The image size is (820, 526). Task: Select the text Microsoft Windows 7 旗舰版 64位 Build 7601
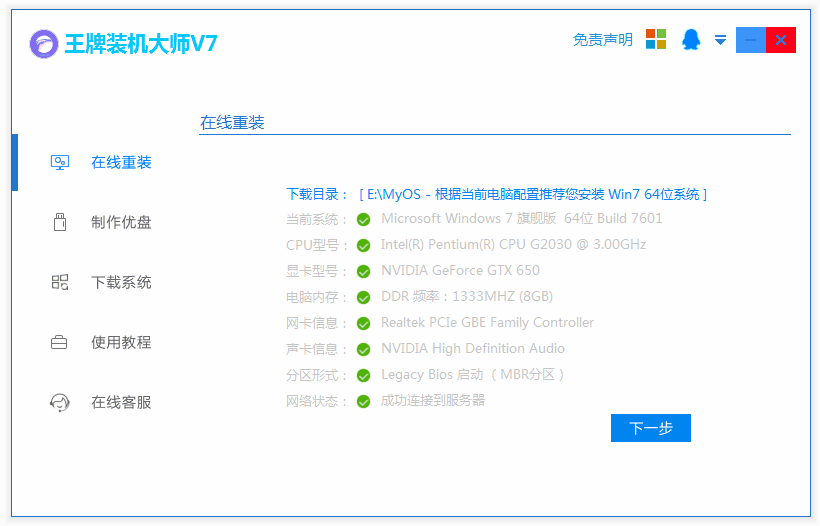tap(521, 219)
